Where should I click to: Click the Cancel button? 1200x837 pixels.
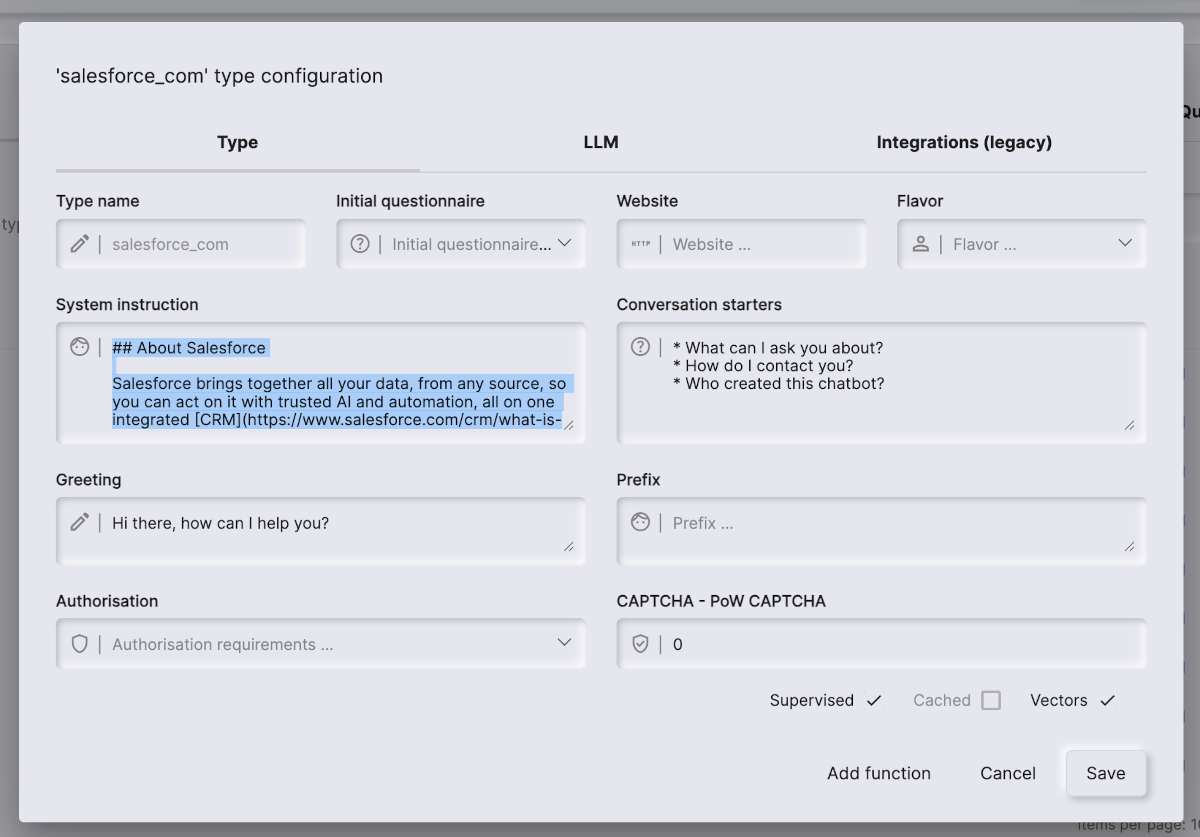point(1008,773)
